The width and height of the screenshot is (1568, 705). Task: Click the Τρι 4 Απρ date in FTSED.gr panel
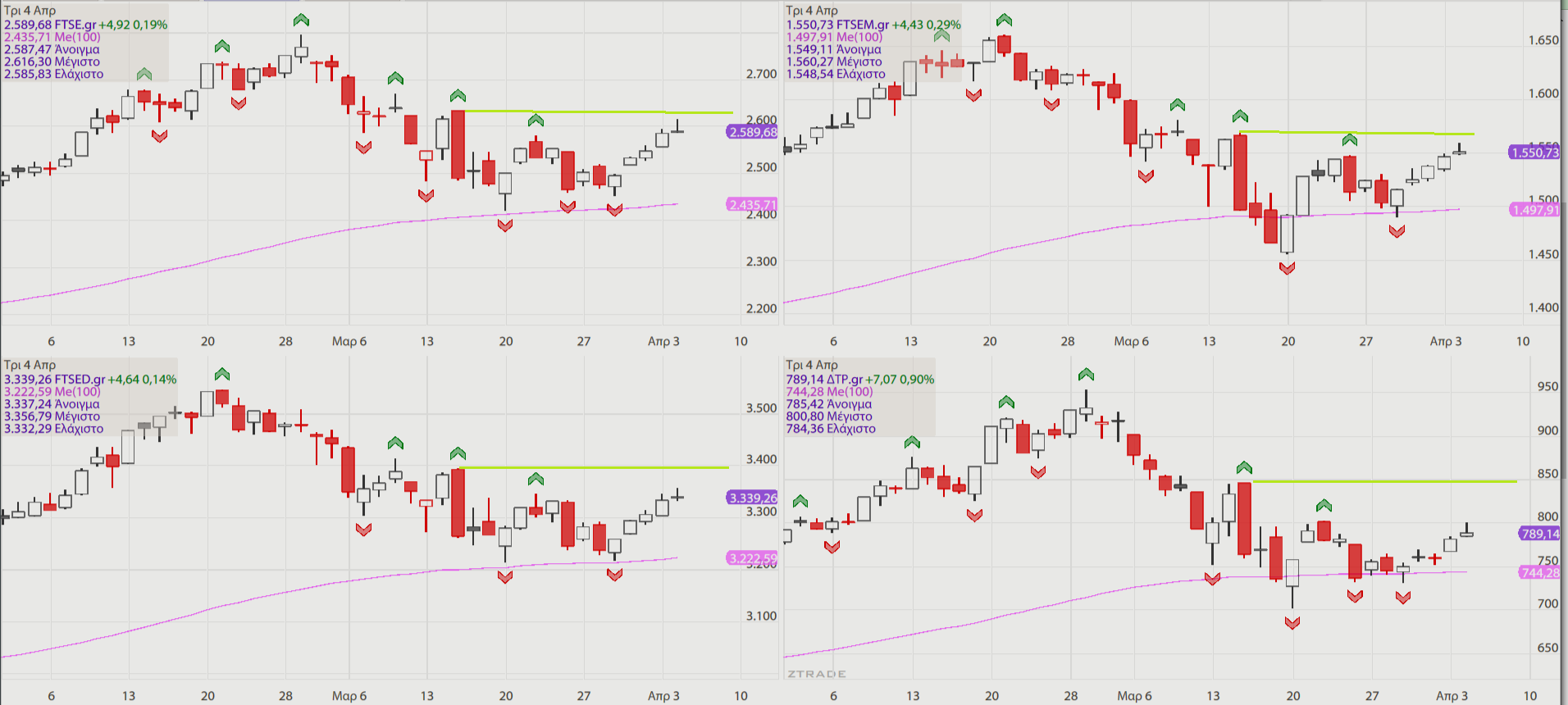pos(30,365)
